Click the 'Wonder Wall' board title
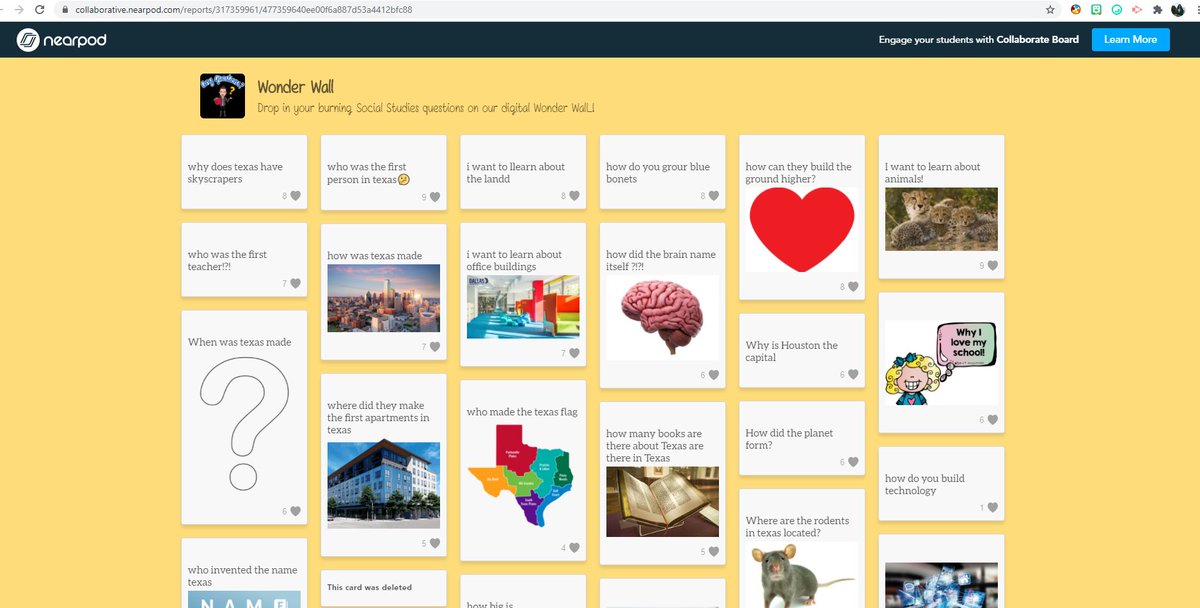Image resolution: width=1200 pixels, height=608 pixels. coord(295,87)
